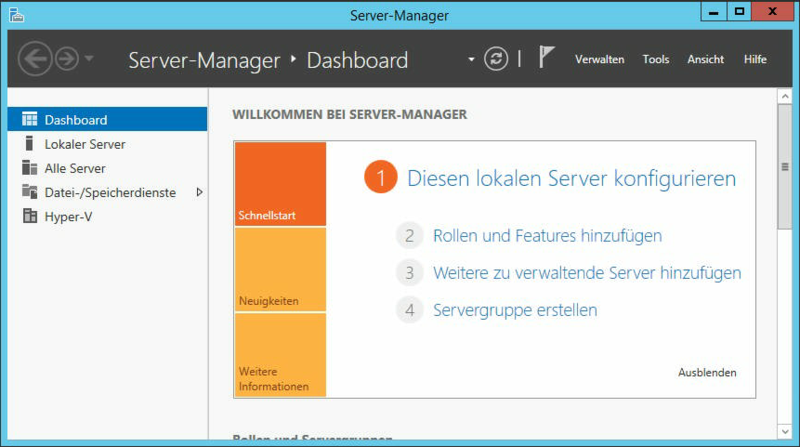Select Hyper-V in the sidebar
Screen dimensions: 800x447
pyautogui.click(x=107, y=216)
